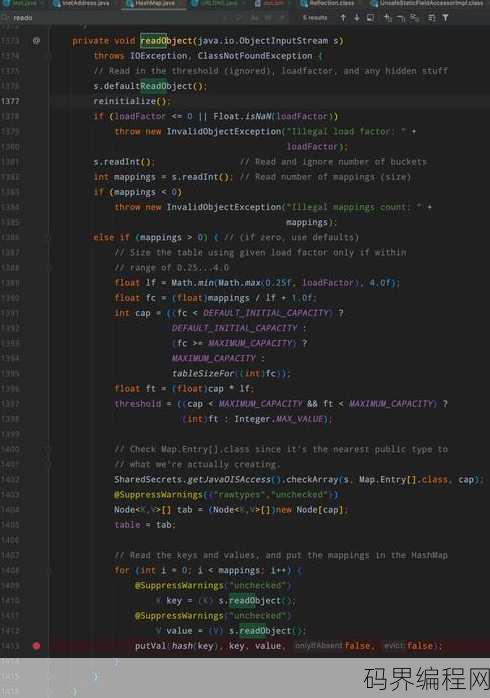Place caret on reinitialize() line 1377
This screenshot has width=490, height=698.
(132, 101)
